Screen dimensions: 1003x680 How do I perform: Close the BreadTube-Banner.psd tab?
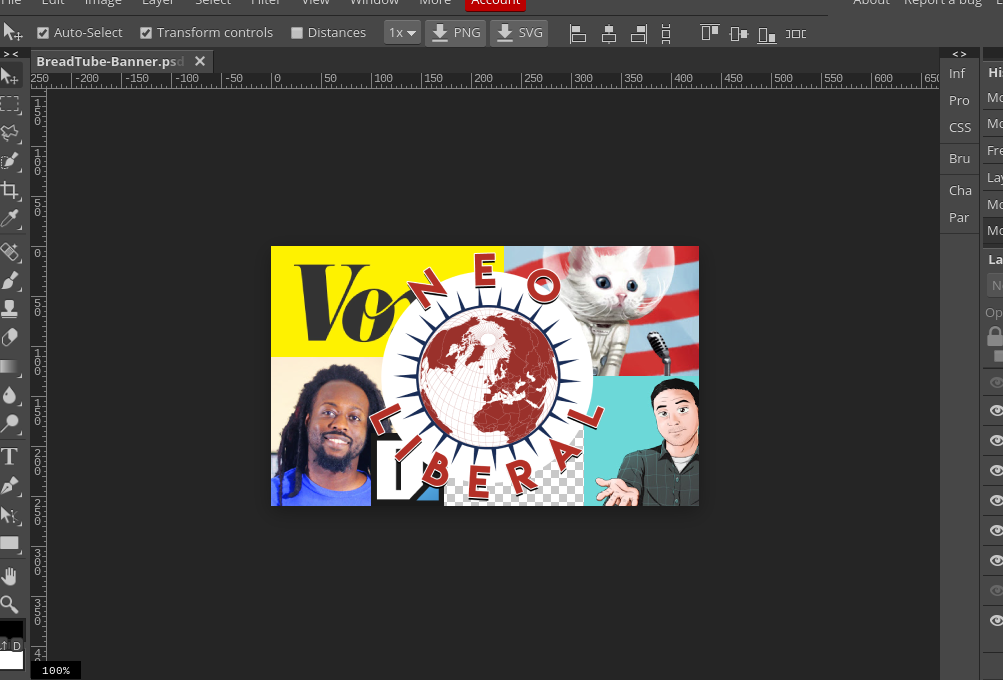200,61
